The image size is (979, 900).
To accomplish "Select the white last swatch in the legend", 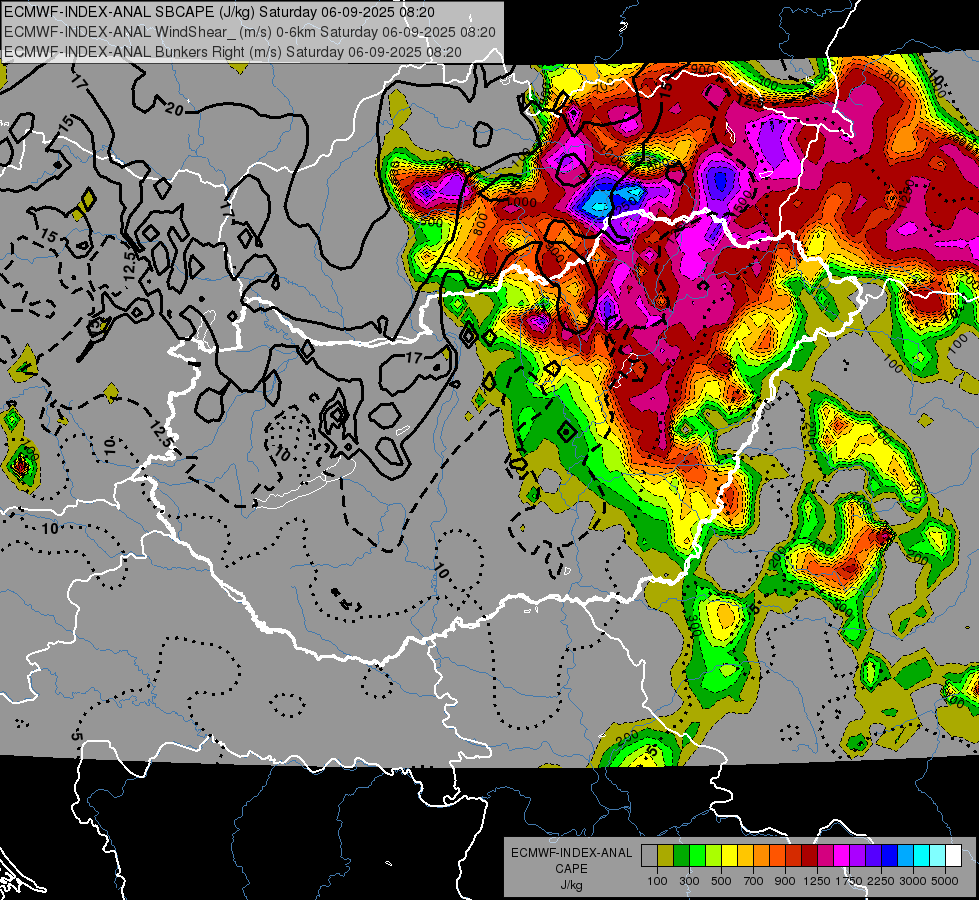I will 953,856.
